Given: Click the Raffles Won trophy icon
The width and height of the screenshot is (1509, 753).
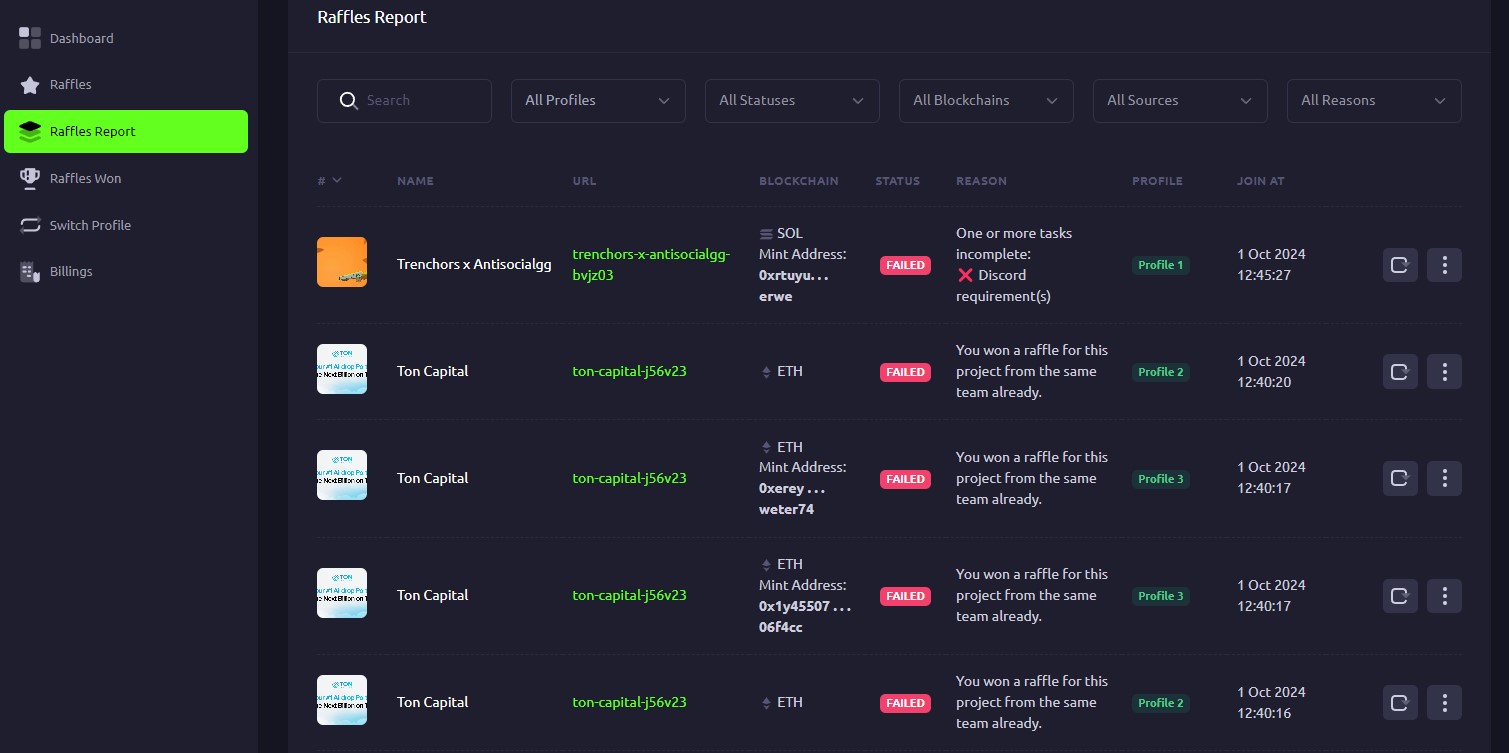Looking at the screenshot, I should (x=30, y=178).
